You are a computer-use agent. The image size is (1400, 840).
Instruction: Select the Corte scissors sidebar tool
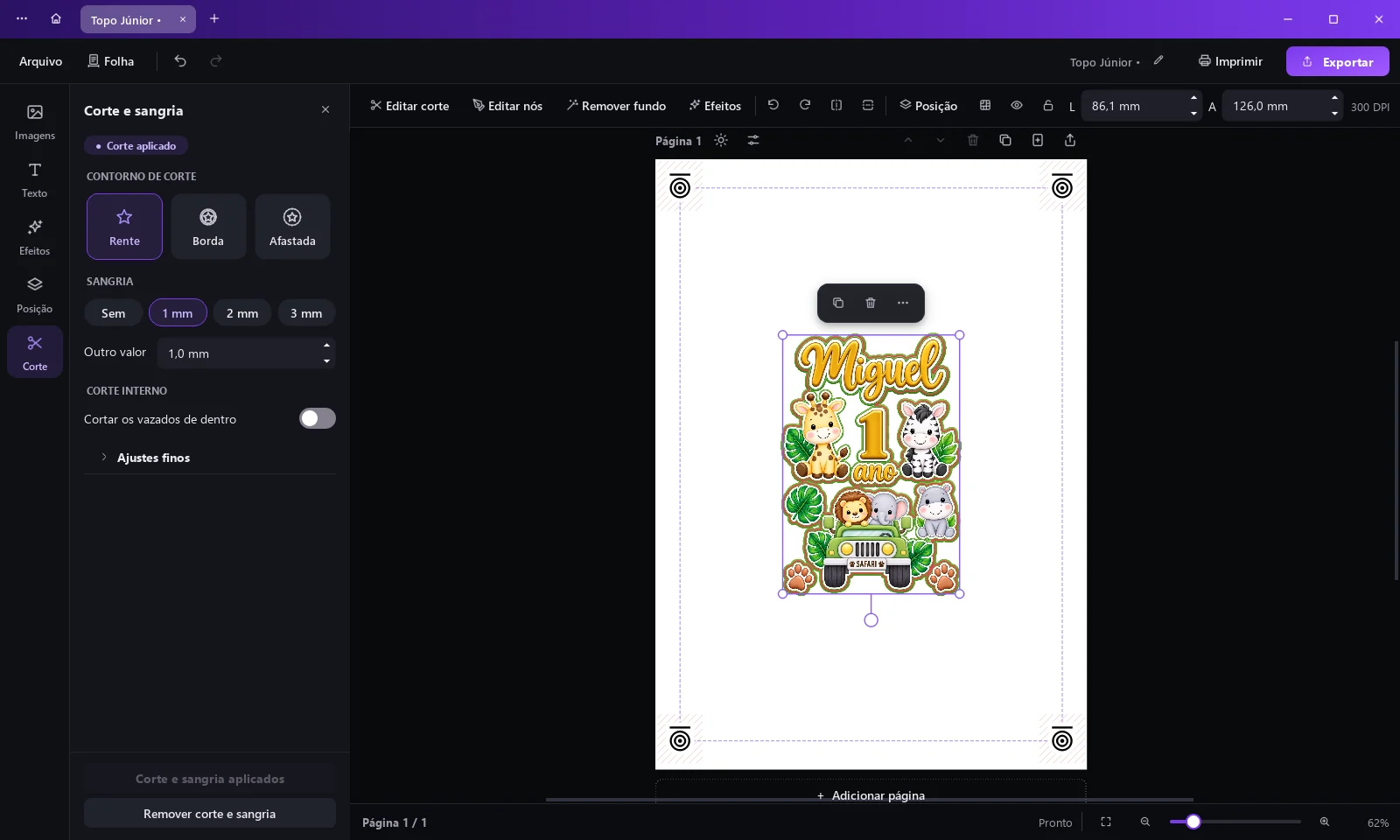35,352
